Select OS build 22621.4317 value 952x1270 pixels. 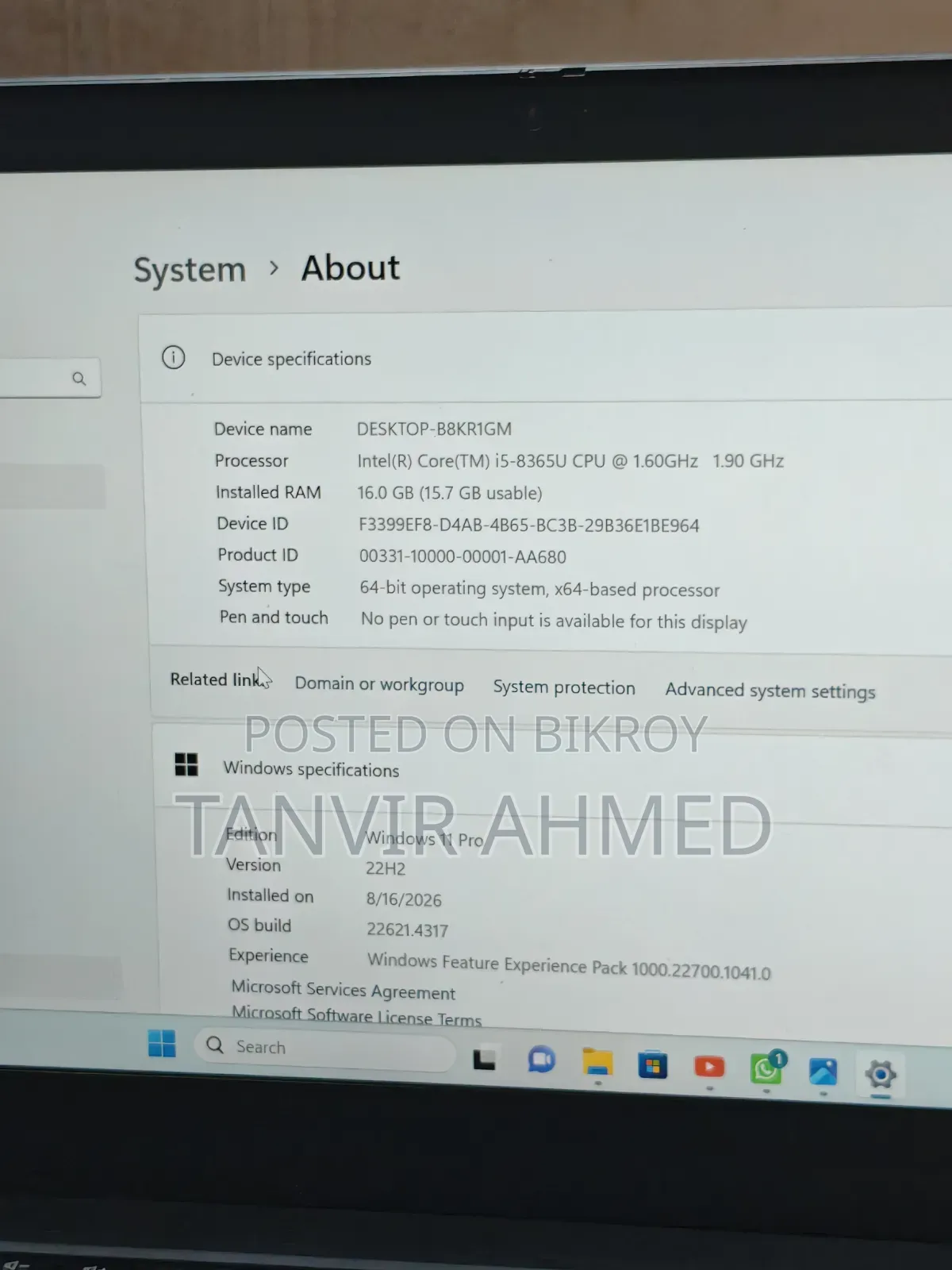407,929
